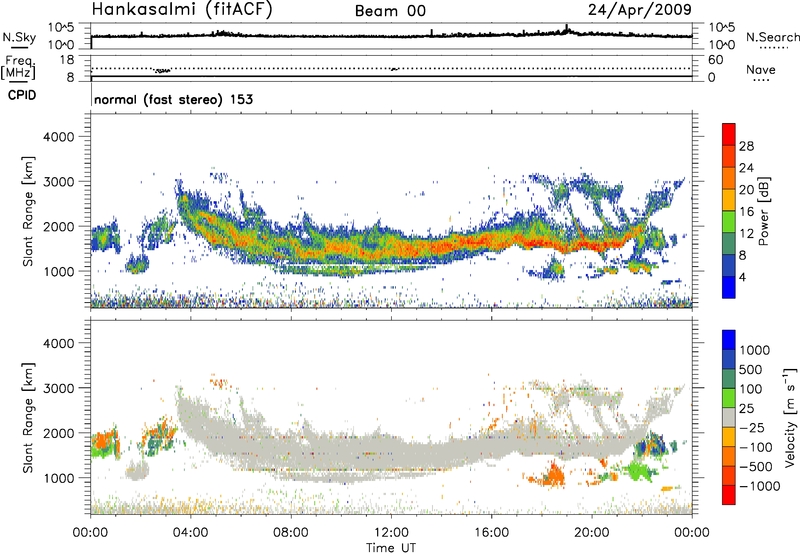Viewport: 800px width, 554px height.
Task: Click the '08:00' time axis label
Action: pyautogui.click(x=290, y=533)
